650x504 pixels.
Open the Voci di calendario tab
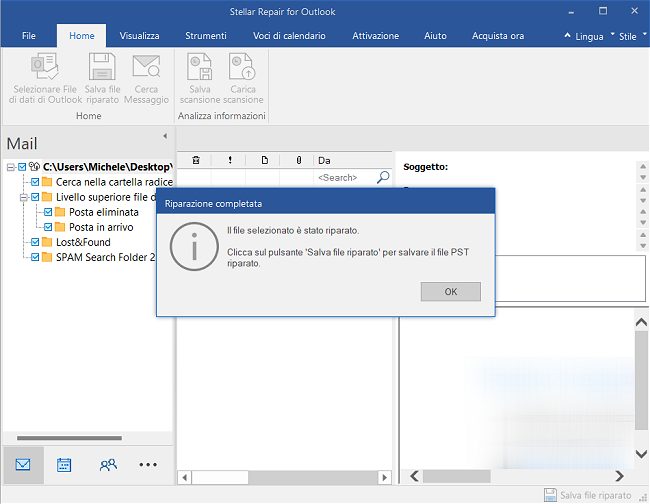click(x=289, y=36)
